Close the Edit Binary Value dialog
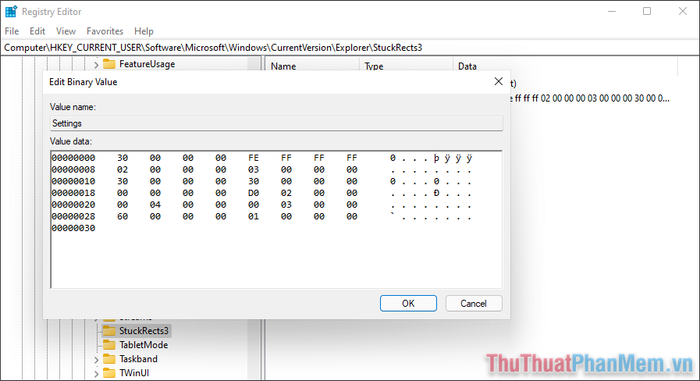This screenshot has width=700, height=381. tap(499, 81)
